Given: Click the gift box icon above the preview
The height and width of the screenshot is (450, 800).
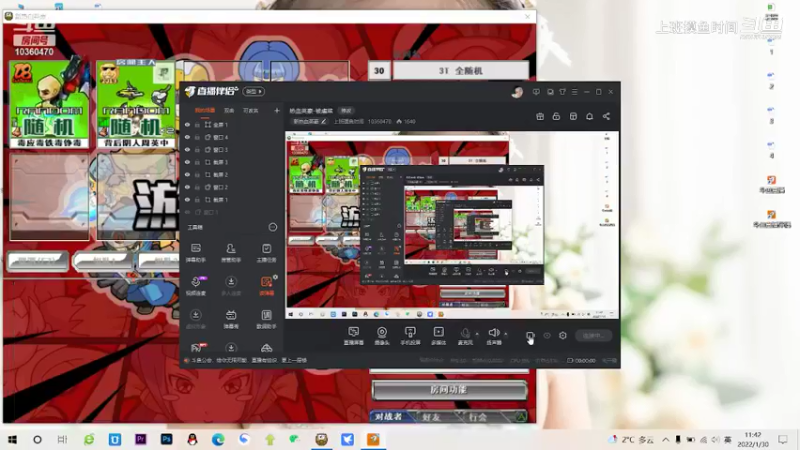Looking at the screenshot, I should [540, 116].
